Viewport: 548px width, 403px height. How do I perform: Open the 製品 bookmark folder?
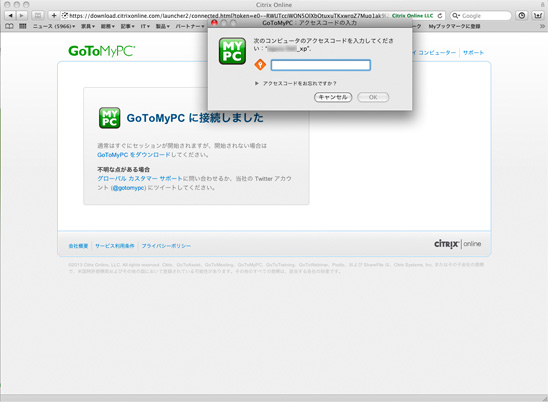[x=163, y=26]
